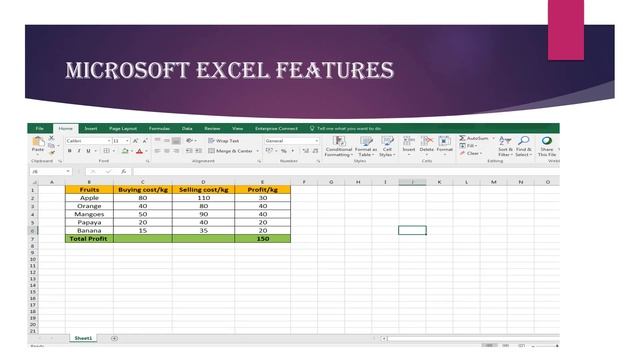Click the Align Left icon

[157, 151]
